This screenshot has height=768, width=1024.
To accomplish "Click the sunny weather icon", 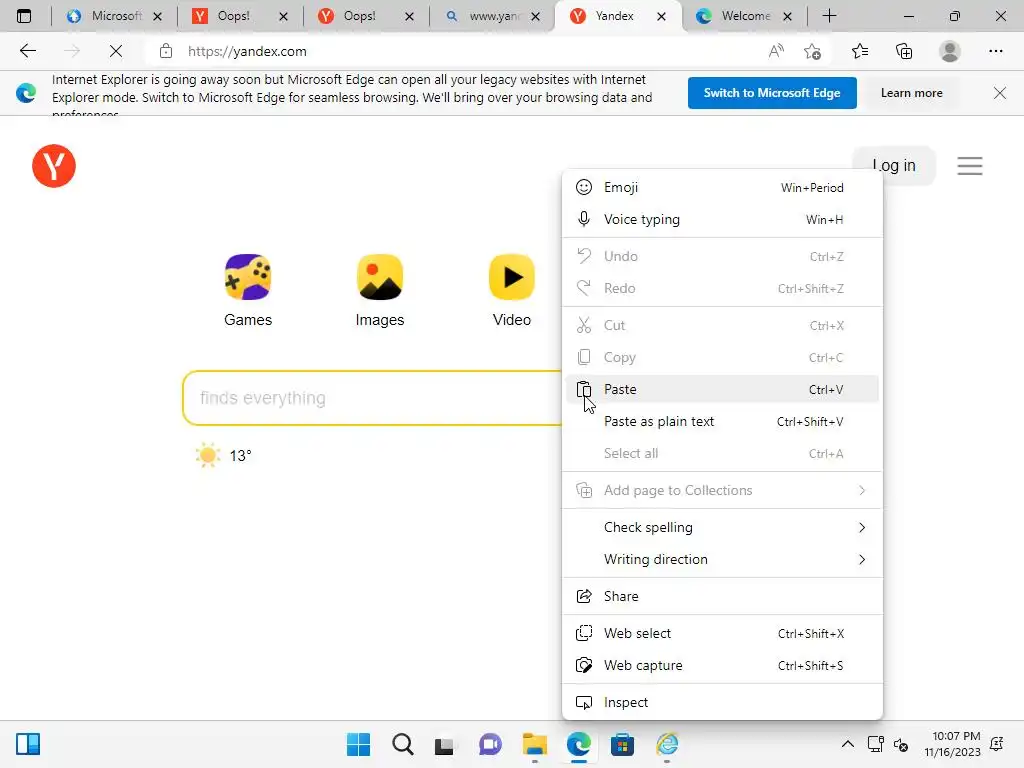I will (x=208, y=455).
